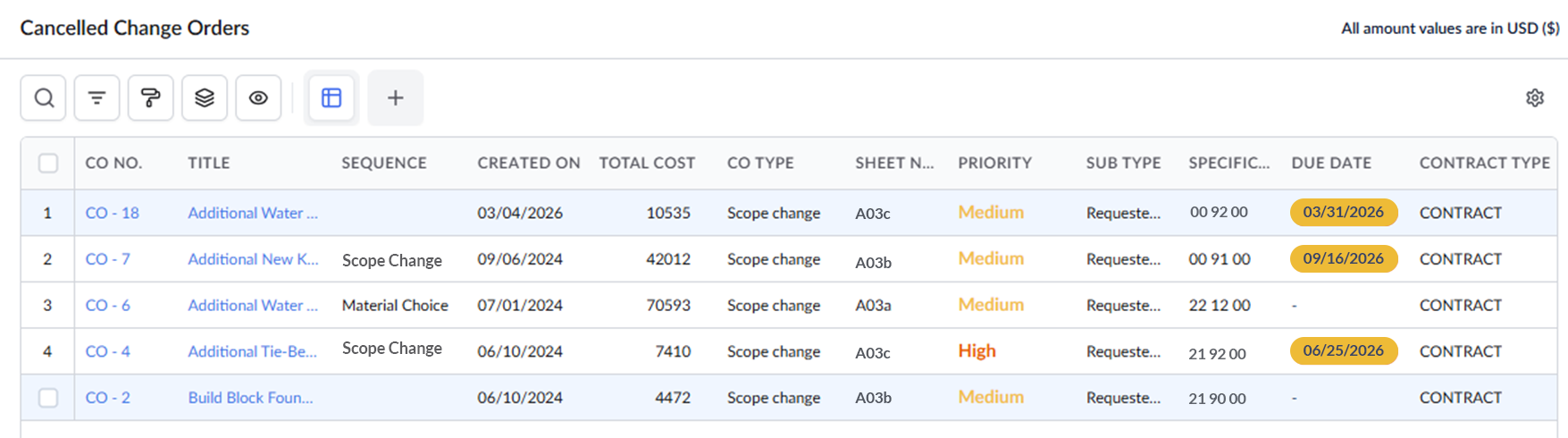Image resolution: width=1568 pixels, height=438 pixels.
Task: Open the paint roller formatting icon
Action: tap(150, 97)
